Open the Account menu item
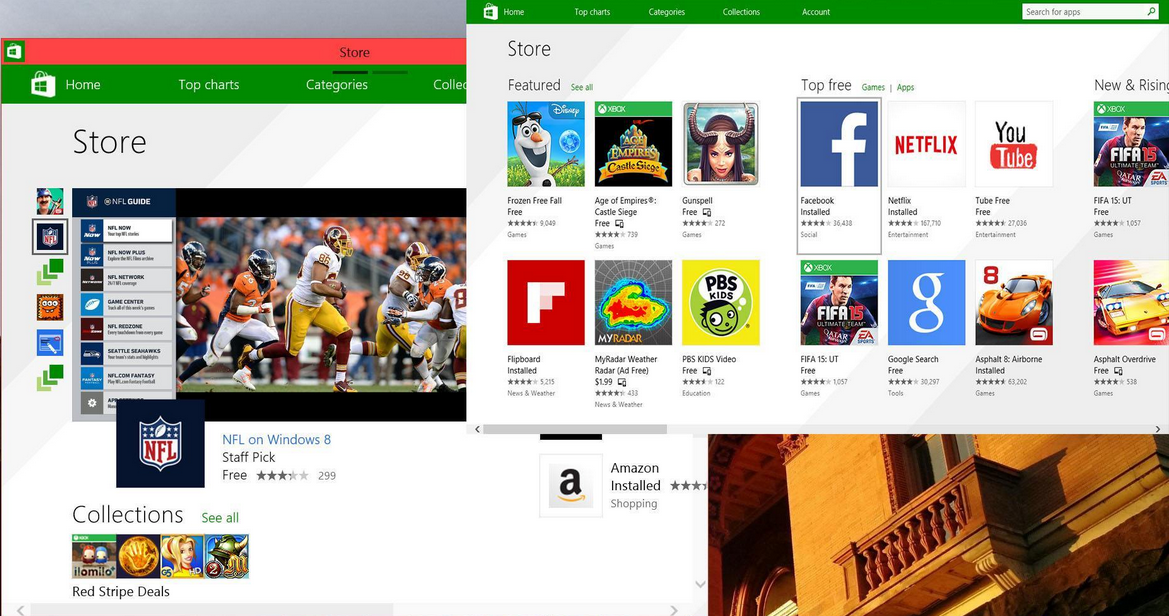 816,12
